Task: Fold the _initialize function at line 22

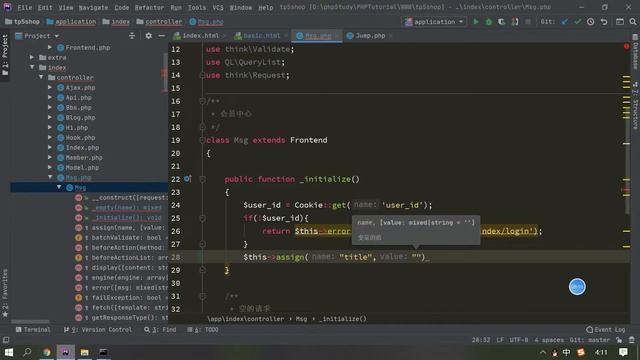Action: tap(202, 179)
